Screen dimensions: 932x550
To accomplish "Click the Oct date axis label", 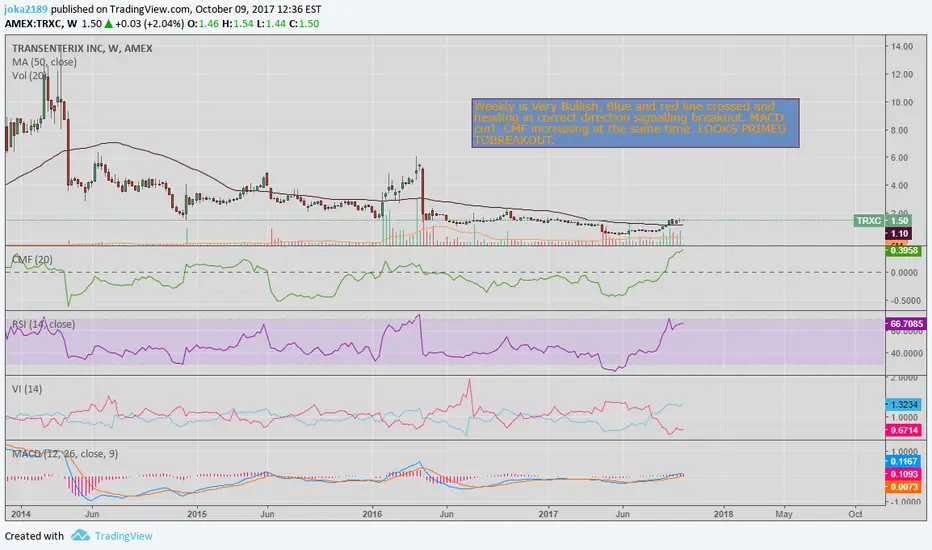I will 855,514.
